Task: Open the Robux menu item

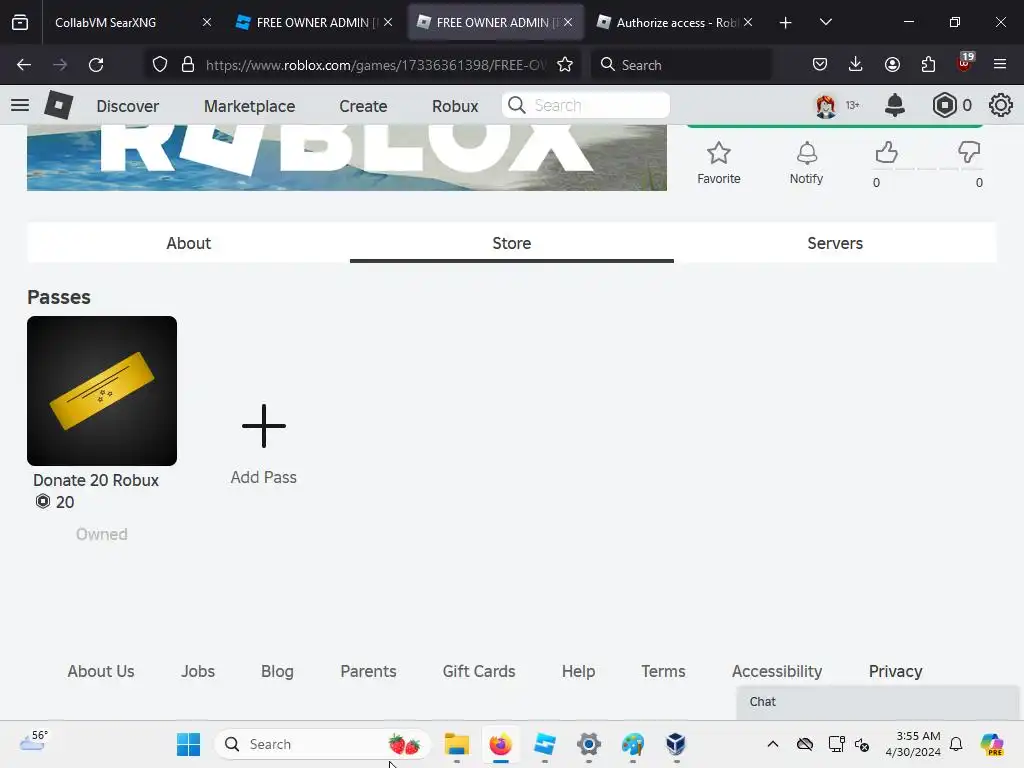Action: pyautogui.click(x=455, y=106)
